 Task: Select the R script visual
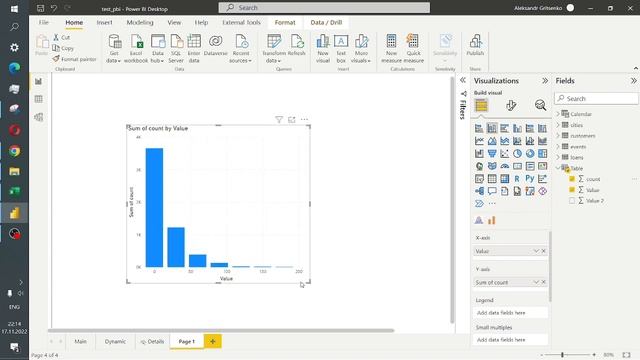click(x=517, y=179)
